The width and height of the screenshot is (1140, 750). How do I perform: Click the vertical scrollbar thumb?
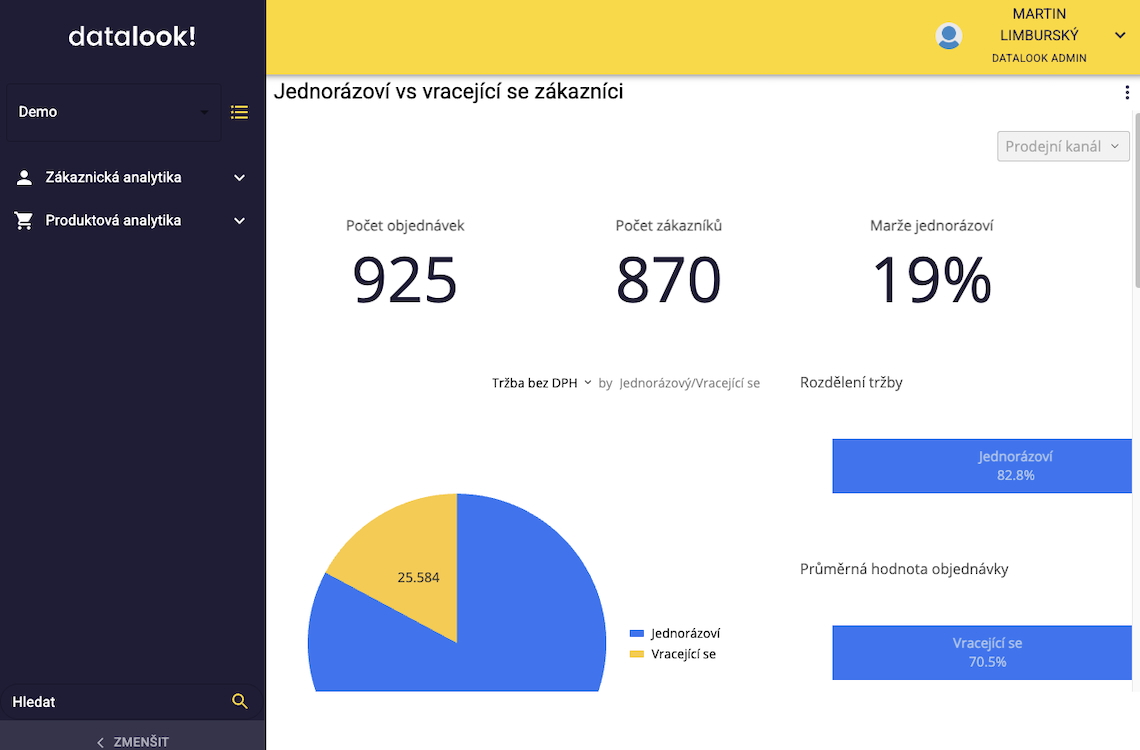1136,200
